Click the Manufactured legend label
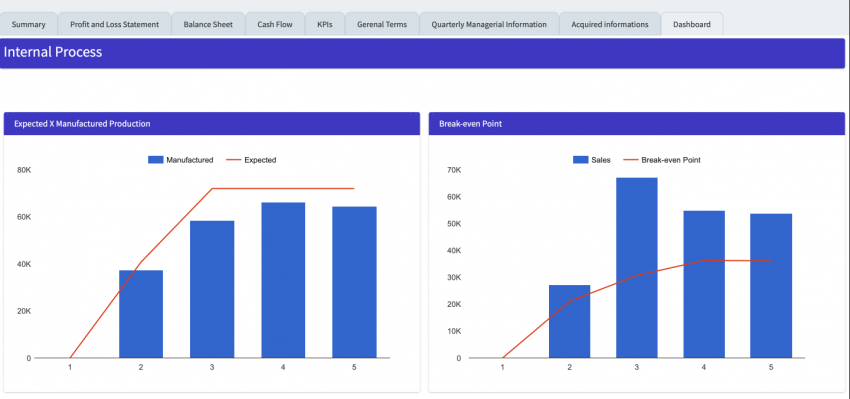The image size is (850, 399). (x=190, y=160)
